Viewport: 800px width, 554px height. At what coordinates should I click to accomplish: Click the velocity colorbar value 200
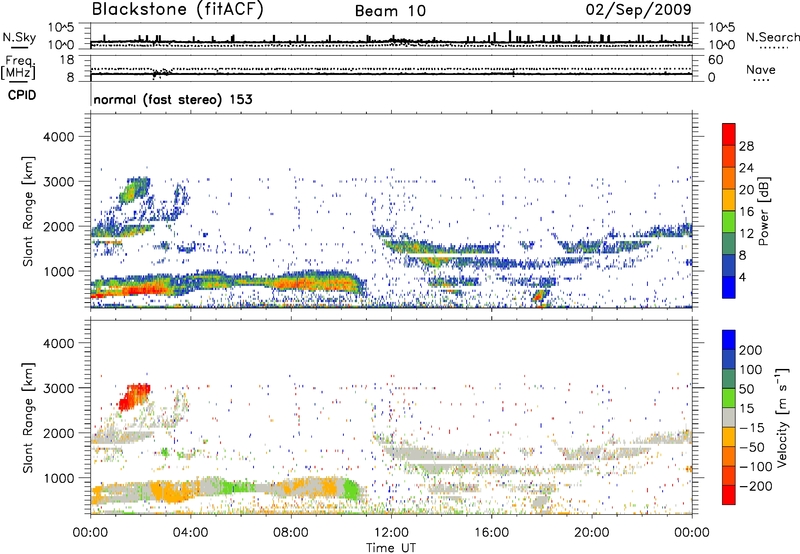[x=751, y=350]
